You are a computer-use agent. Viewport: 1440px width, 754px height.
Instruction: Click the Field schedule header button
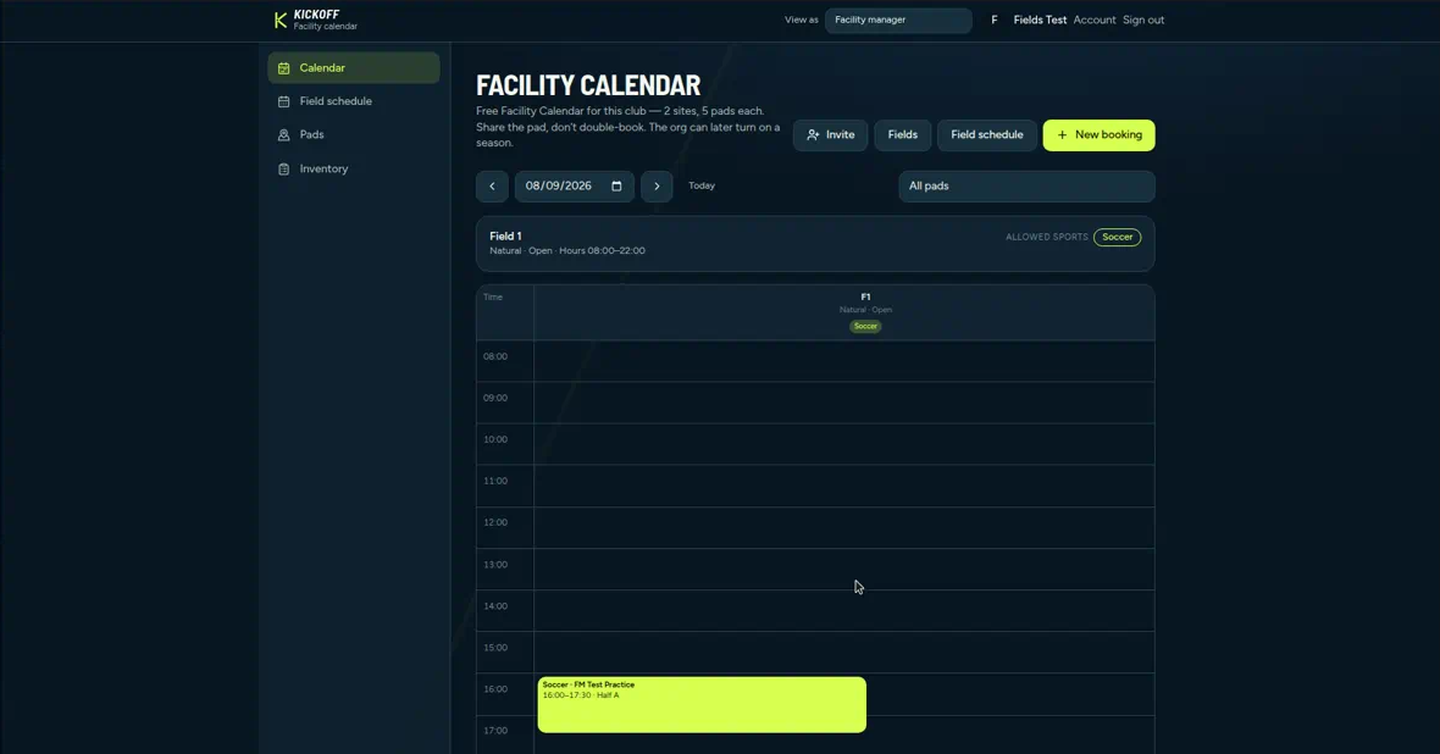pos(987,135)
